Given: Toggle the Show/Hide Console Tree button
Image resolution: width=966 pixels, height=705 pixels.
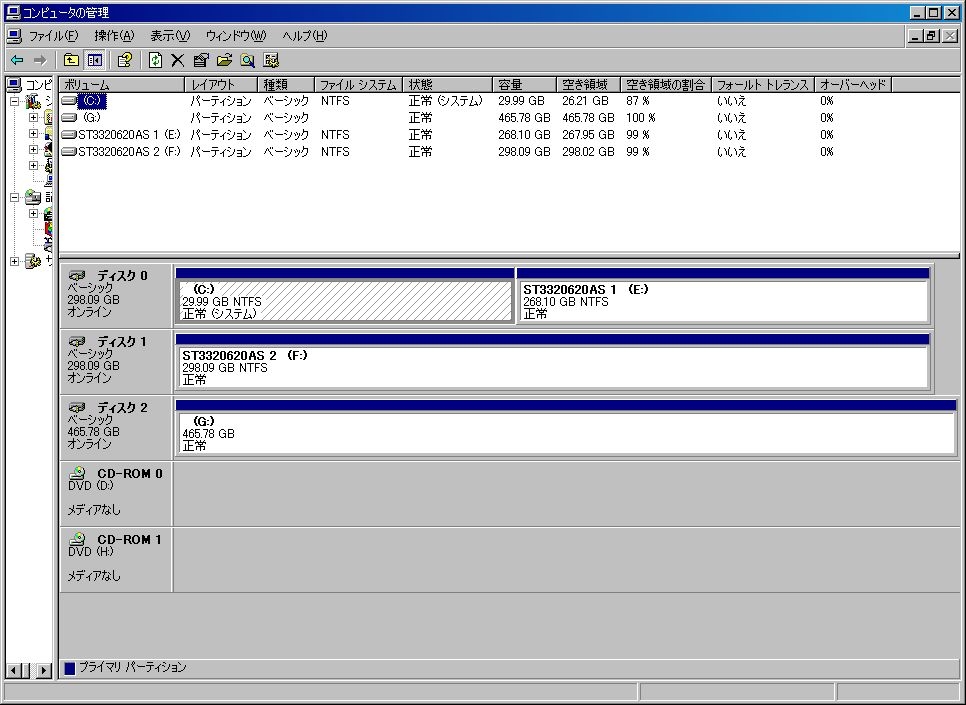Looking at the screenshot, I should point(95,60).
